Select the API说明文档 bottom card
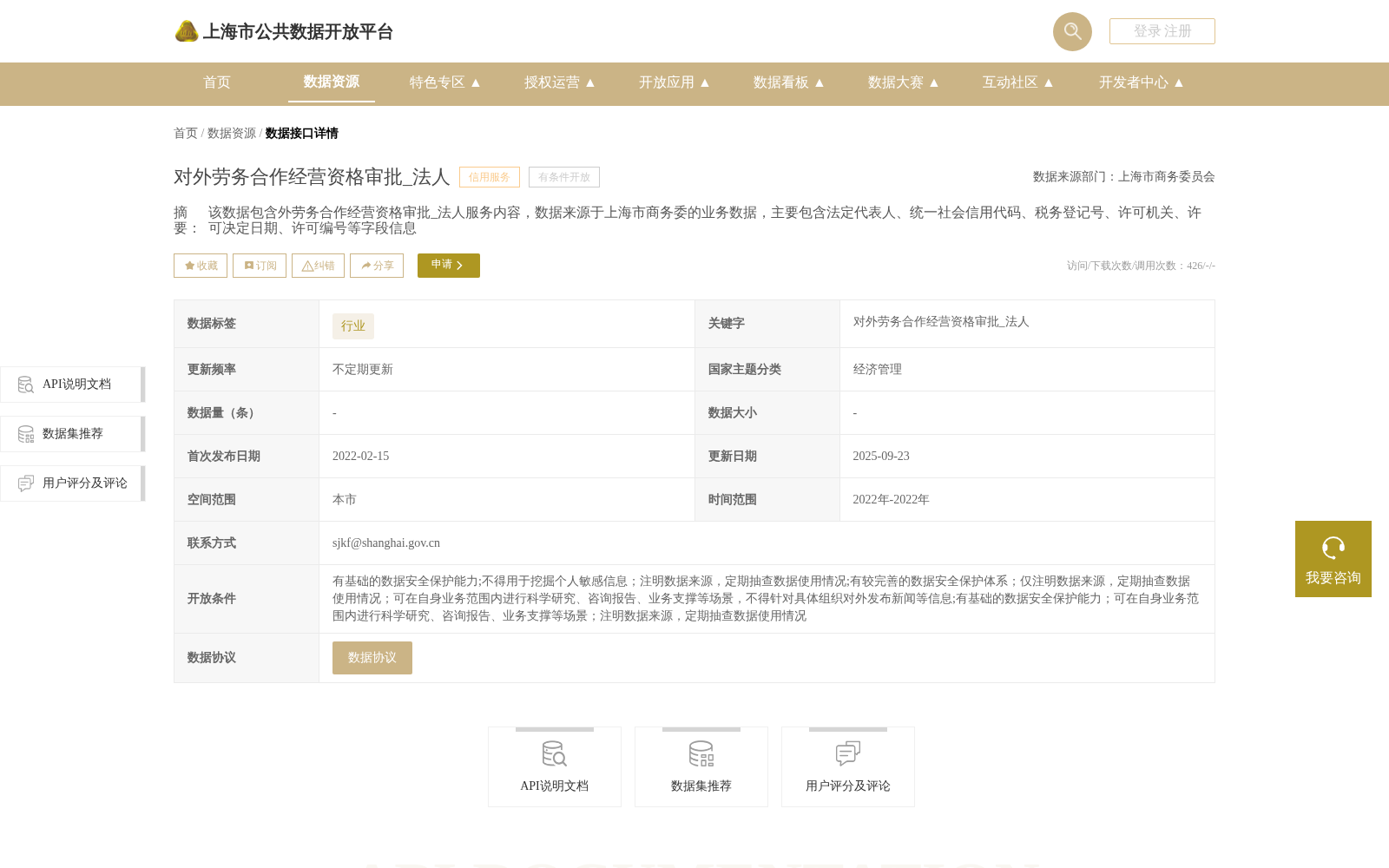 555,767
